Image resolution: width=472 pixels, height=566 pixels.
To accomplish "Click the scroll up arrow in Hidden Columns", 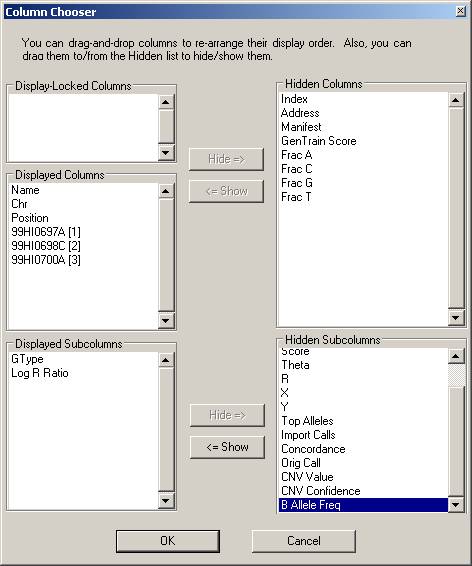I will coord(455,100).
